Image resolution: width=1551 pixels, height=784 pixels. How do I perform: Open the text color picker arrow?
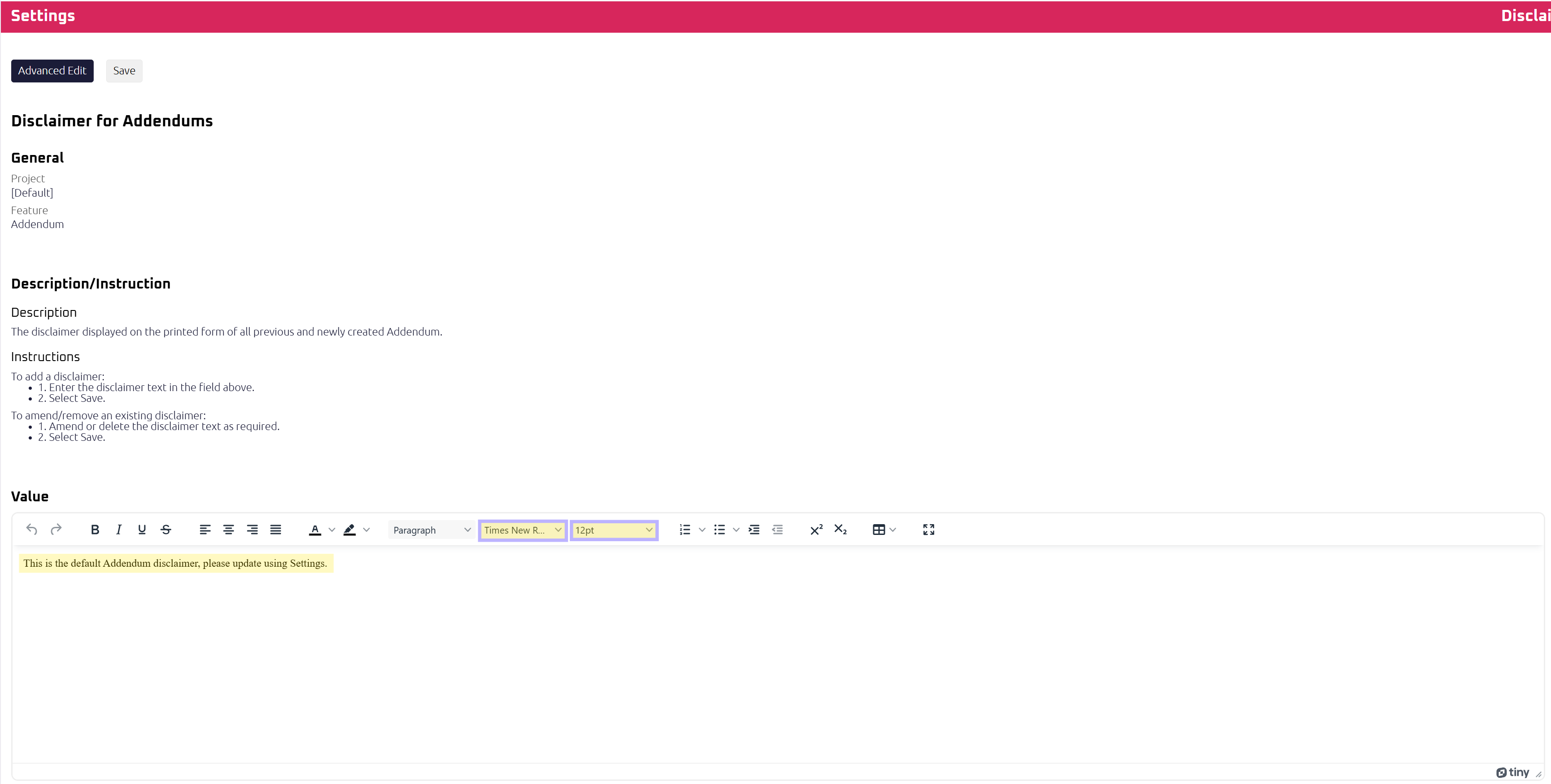[x=332, y=530]
